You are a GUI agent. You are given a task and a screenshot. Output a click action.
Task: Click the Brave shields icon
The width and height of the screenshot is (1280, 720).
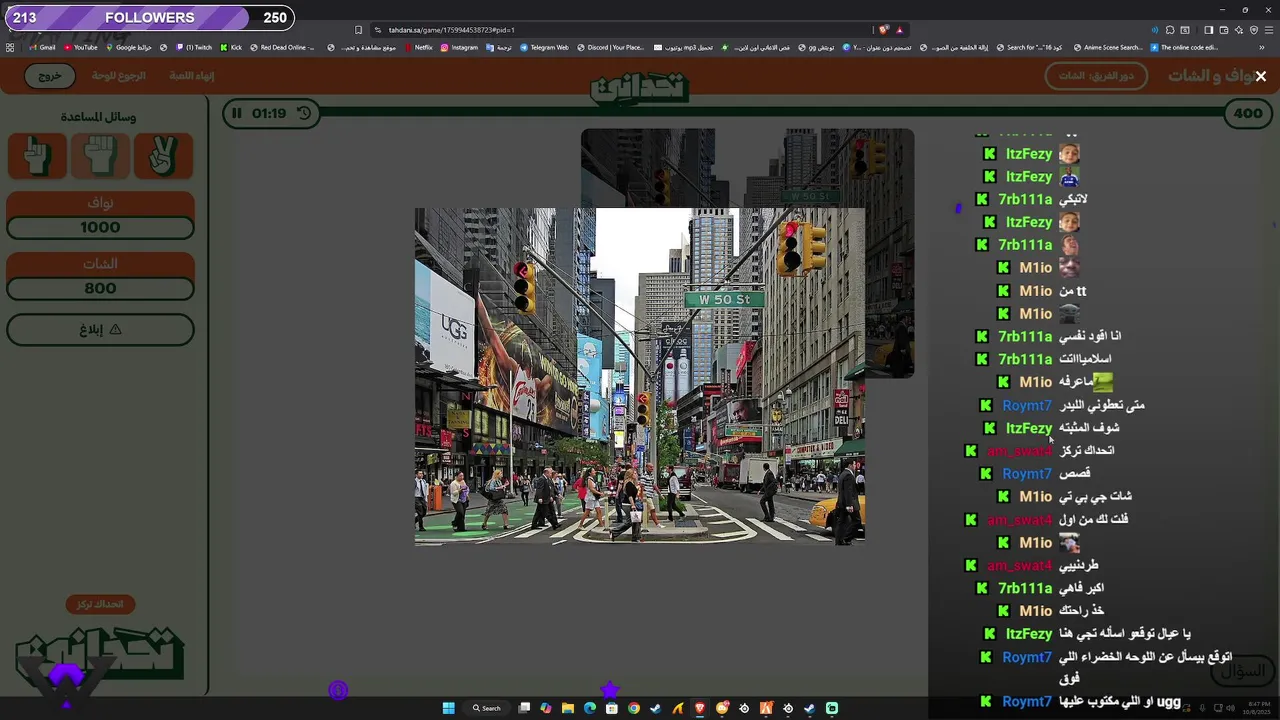(x=883, y=30)
